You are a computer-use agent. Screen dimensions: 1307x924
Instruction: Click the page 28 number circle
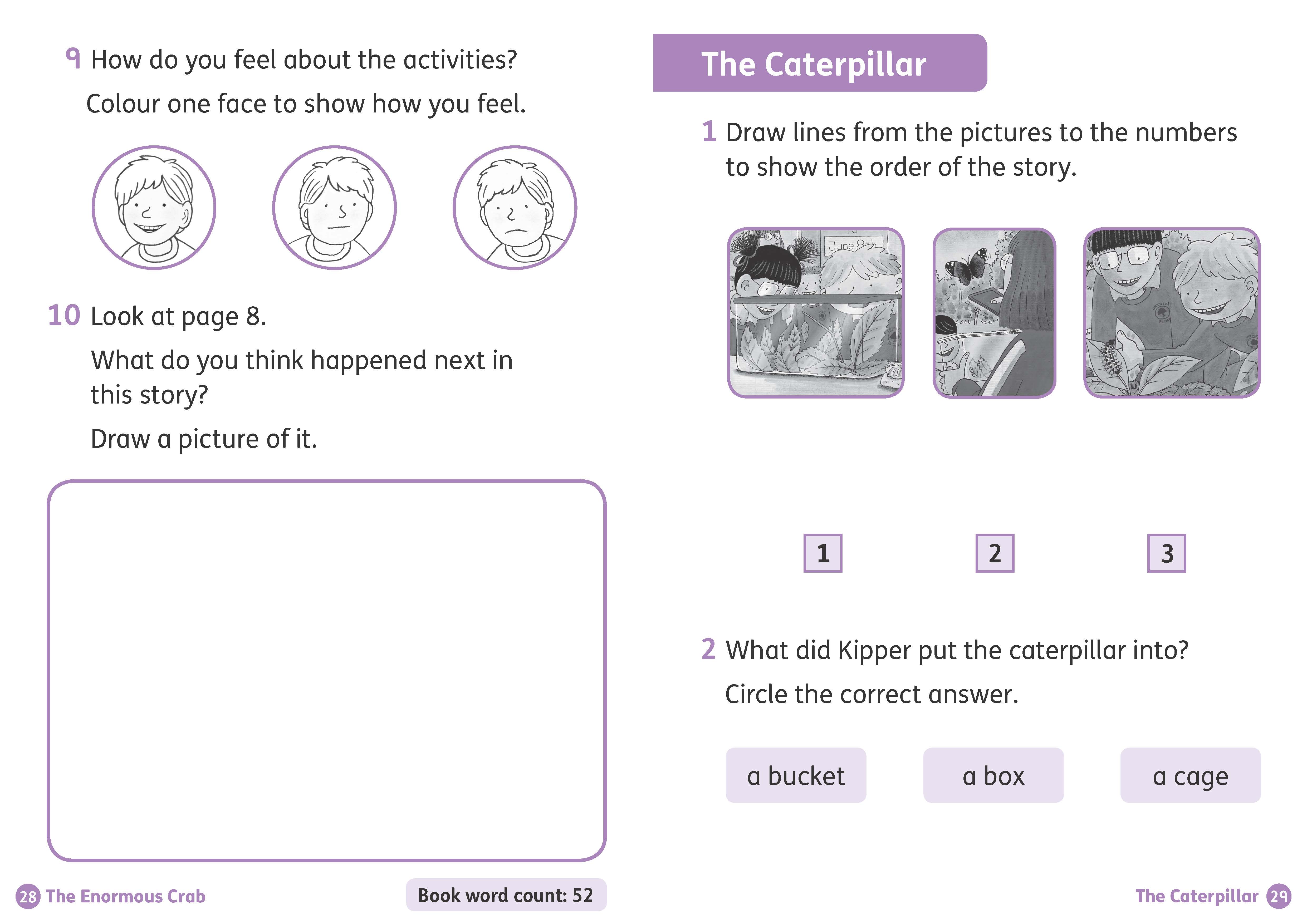click(27, 897)
